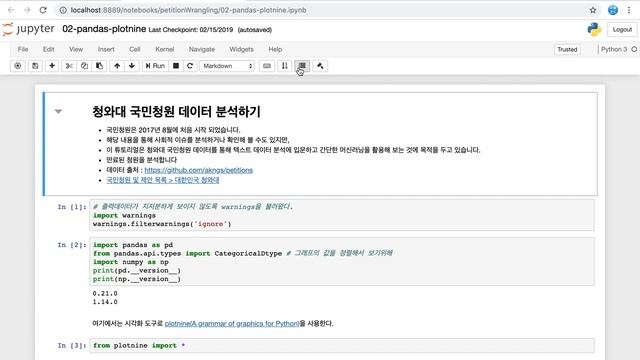Image resolution: width=640 pixels, height=360 pixels.
Task: Copy selected cells icon
Action: (84, 66)
